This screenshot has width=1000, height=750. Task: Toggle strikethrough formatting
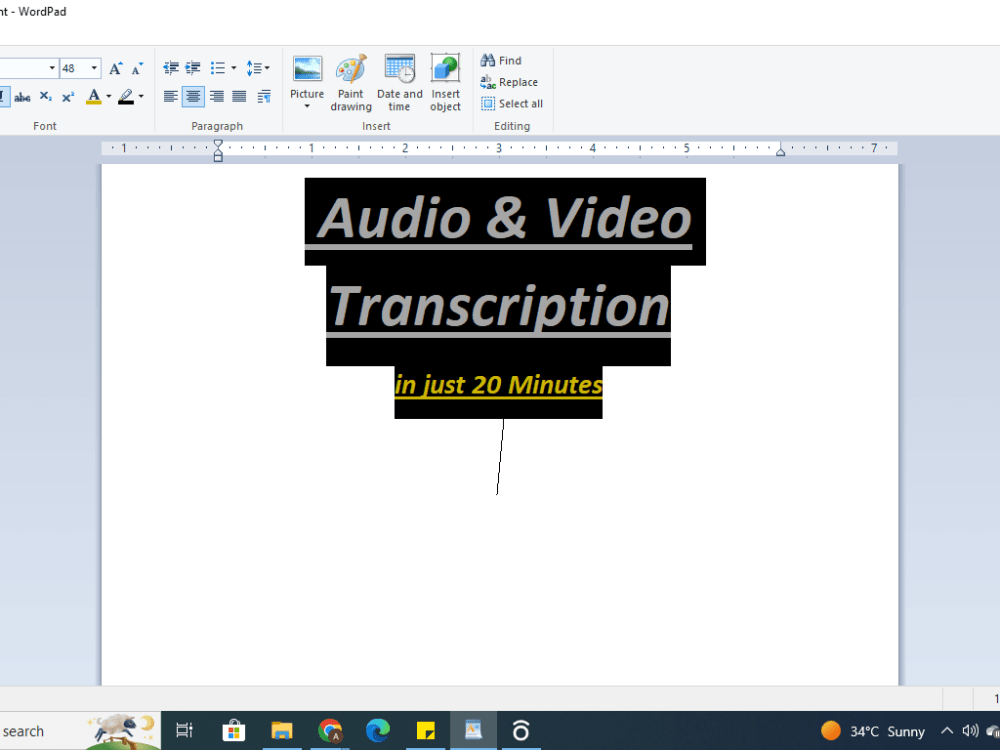pyautogui.click(x=21, y=96)
